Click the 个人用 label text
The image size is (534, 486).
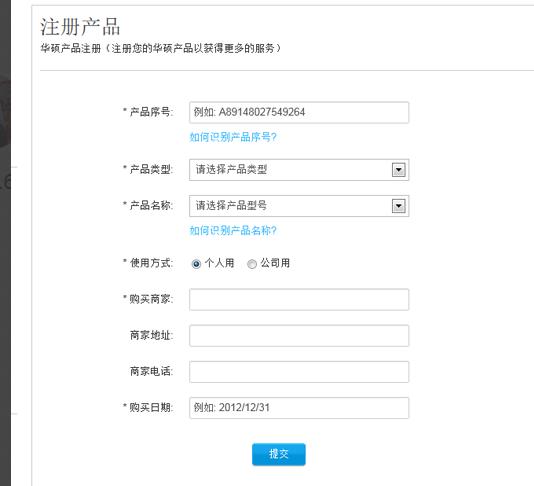(x=219, y=263)
